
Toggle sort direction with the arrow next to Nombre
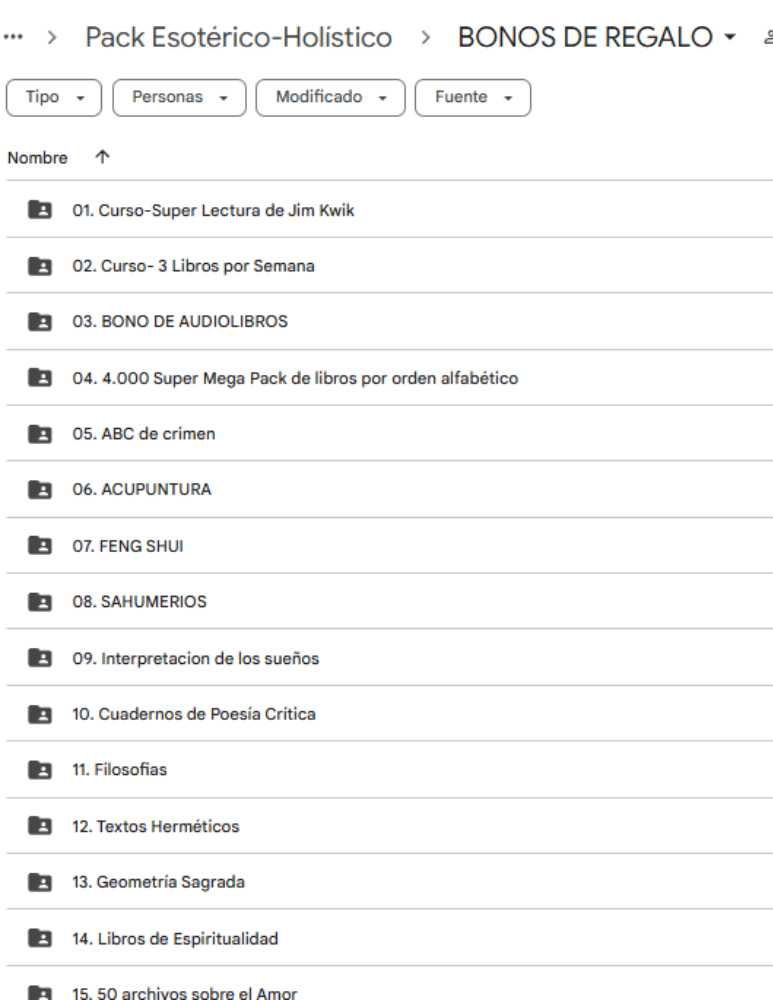(x=102, y=157)
